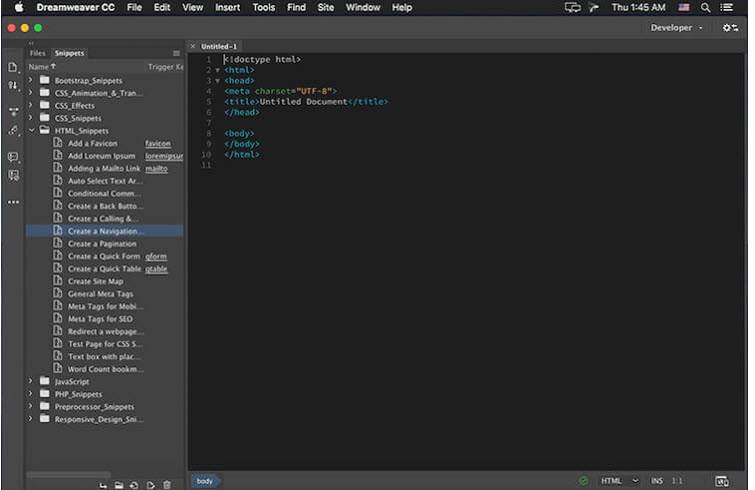Expand the Preprocessor_Snippets folder
Image resolution: width=755 pixels, height=490 pixels.
point(31,406)
